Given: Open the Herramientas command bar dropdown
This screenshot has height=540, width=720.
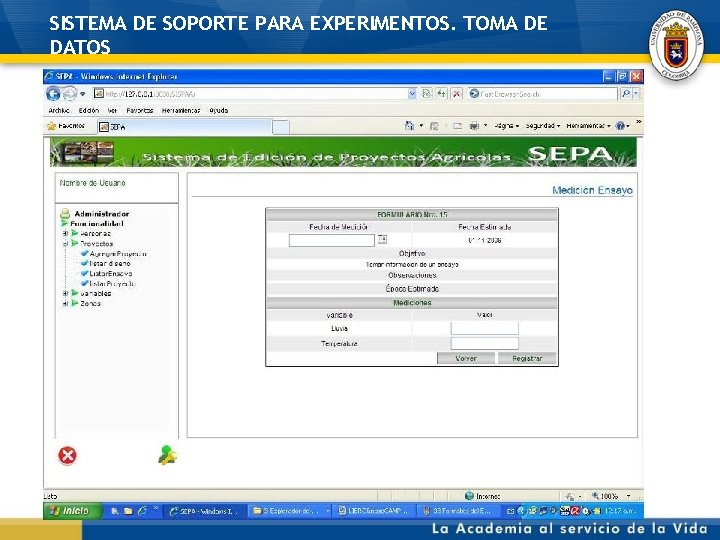Looking at the screenshot, I should tap(588, 125).
